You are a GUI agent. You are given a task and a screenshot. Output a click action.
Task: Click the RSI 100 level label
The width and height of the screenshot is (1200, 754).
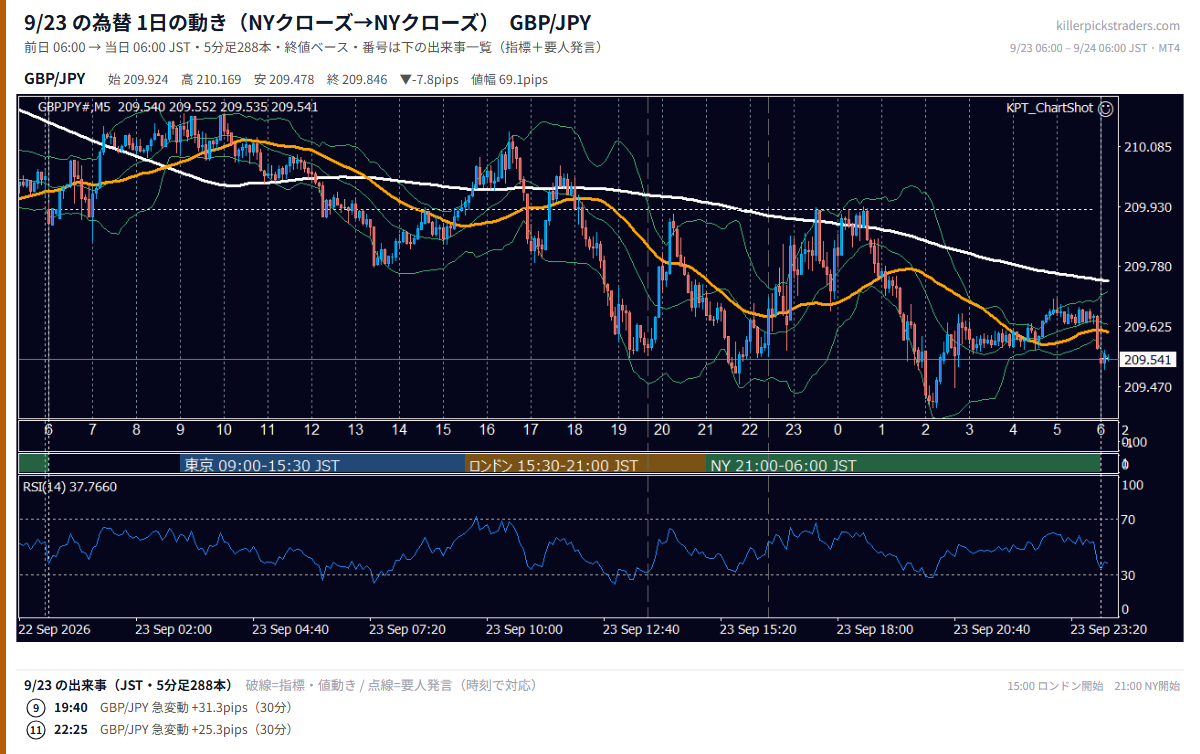(1134, 485)
